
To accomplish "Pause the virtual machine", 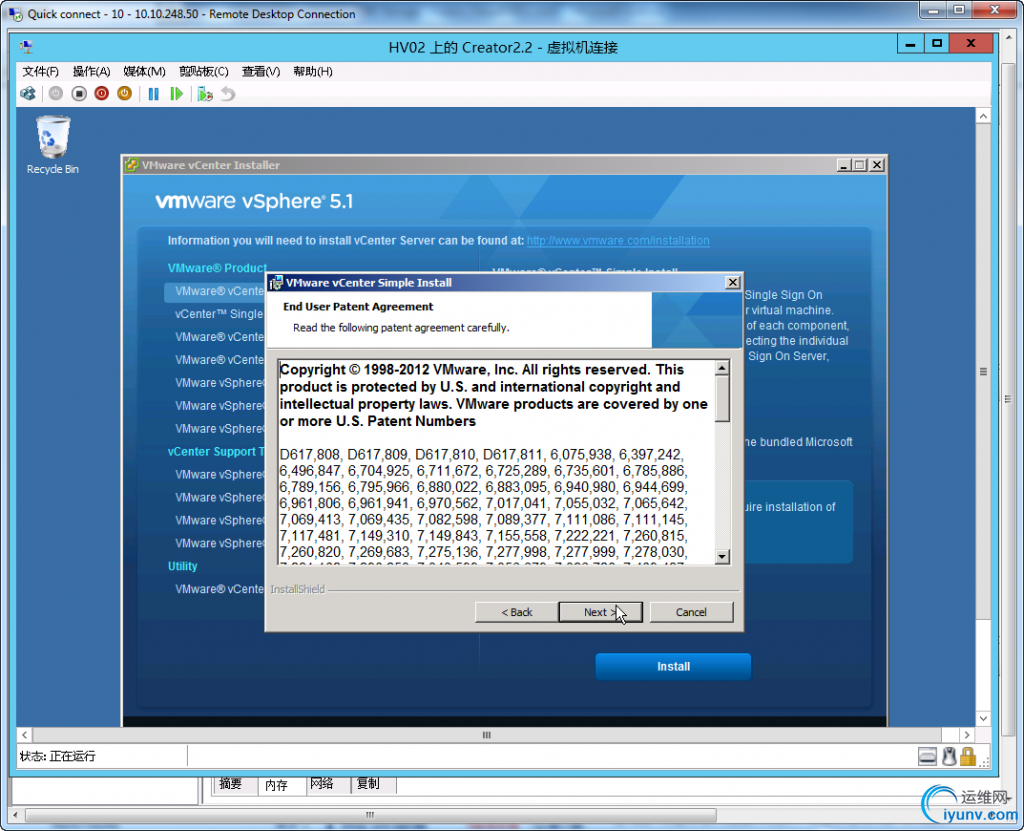I will coord(153,93).
